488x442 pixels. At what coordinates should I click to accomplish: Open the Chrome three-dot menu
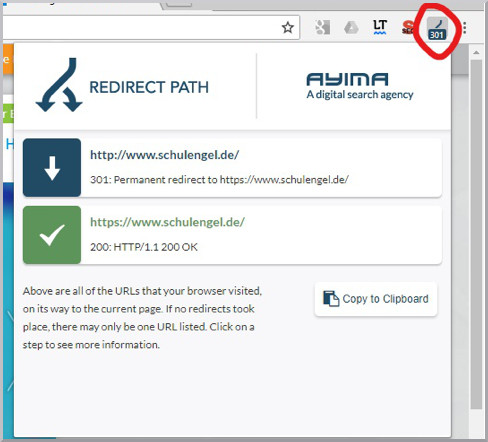465,28
